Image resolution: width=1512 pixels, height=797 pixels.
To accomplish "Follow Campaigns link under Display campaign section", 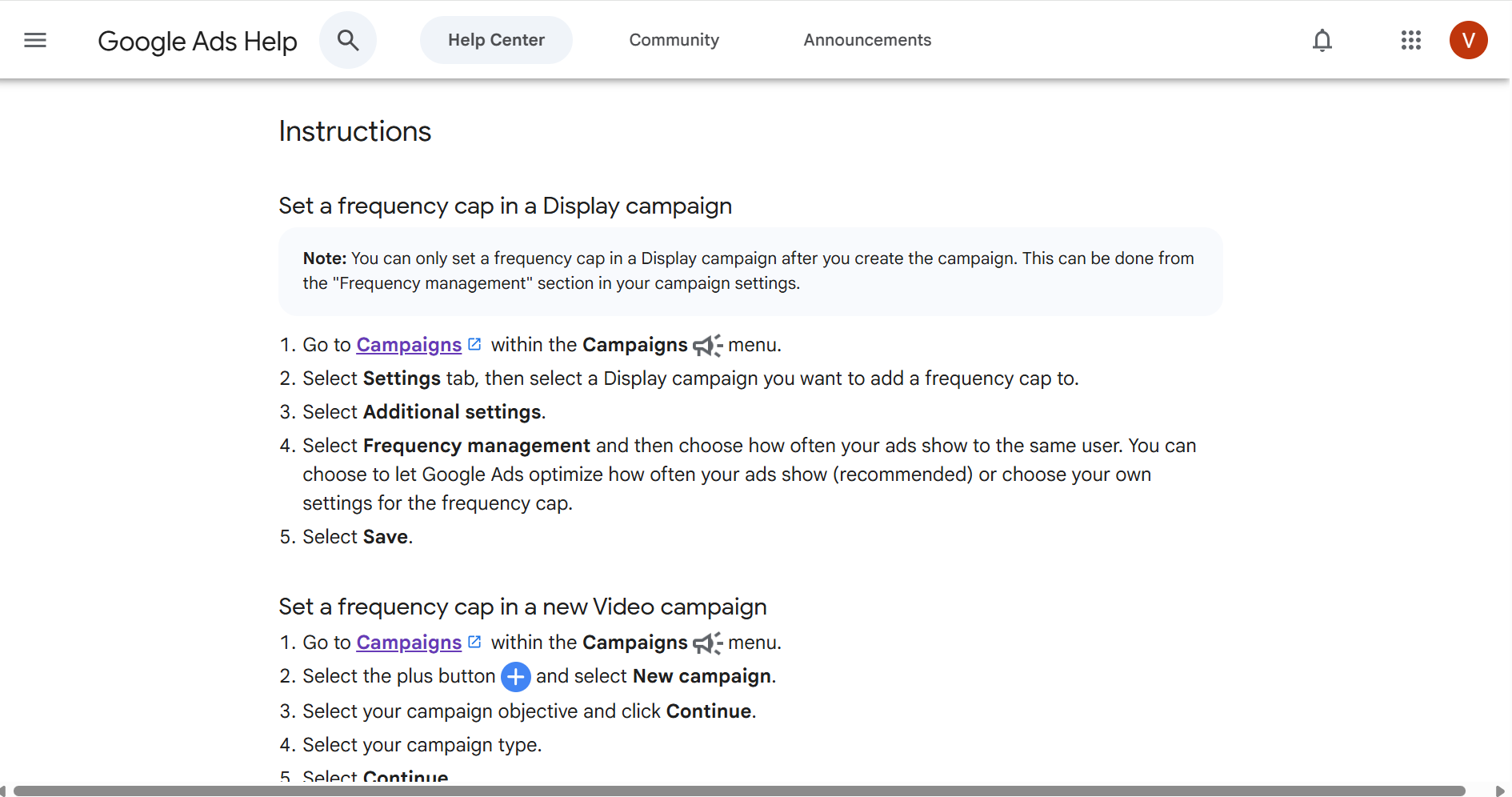I will coord(409,345).
